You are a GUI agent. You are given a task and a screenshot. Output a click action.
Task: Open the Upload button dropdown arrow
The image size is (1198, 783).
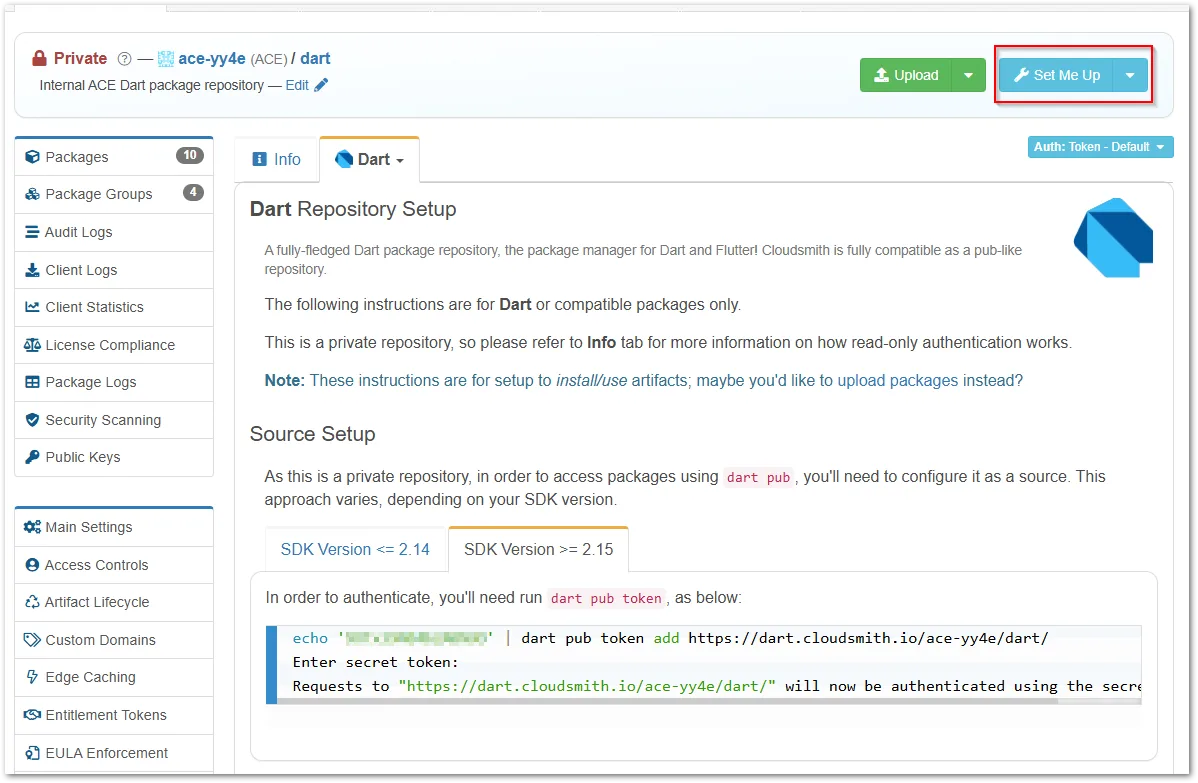tap(969, 75)
